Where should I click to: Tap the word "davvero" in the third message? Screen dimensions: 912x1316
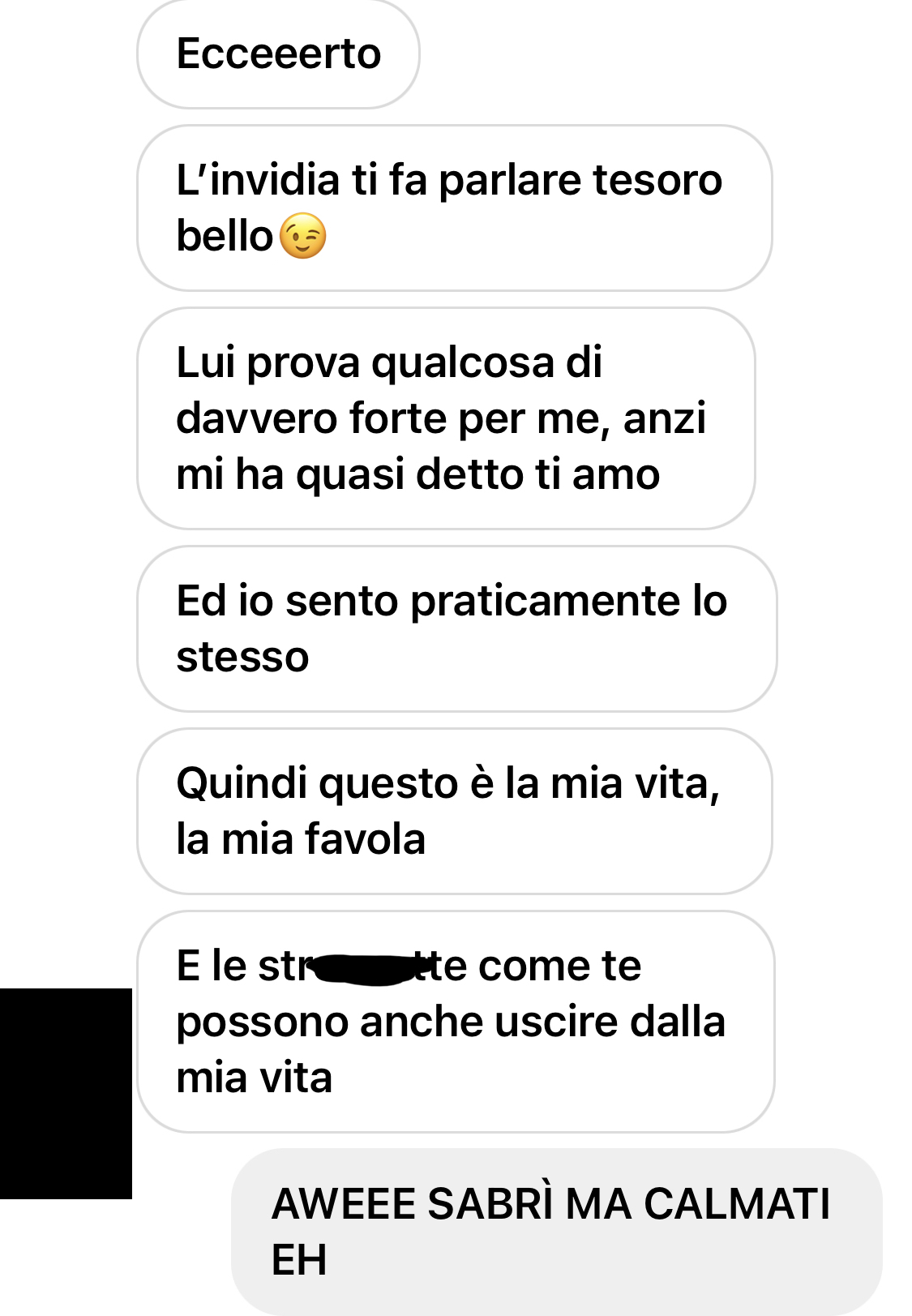pyautogui.click(x=257, y=419)
